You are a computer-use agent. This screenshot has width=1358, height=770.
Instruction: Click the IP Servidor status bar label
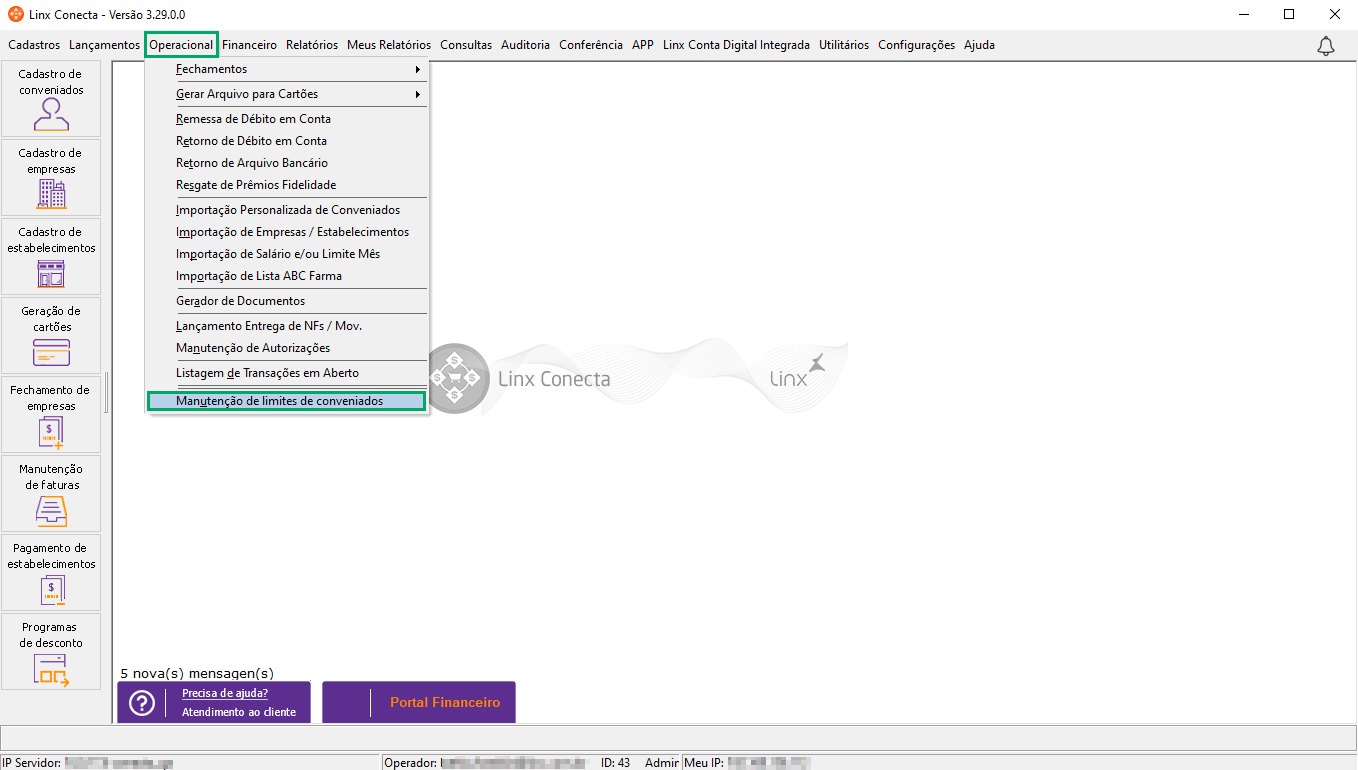pos(32,762)
